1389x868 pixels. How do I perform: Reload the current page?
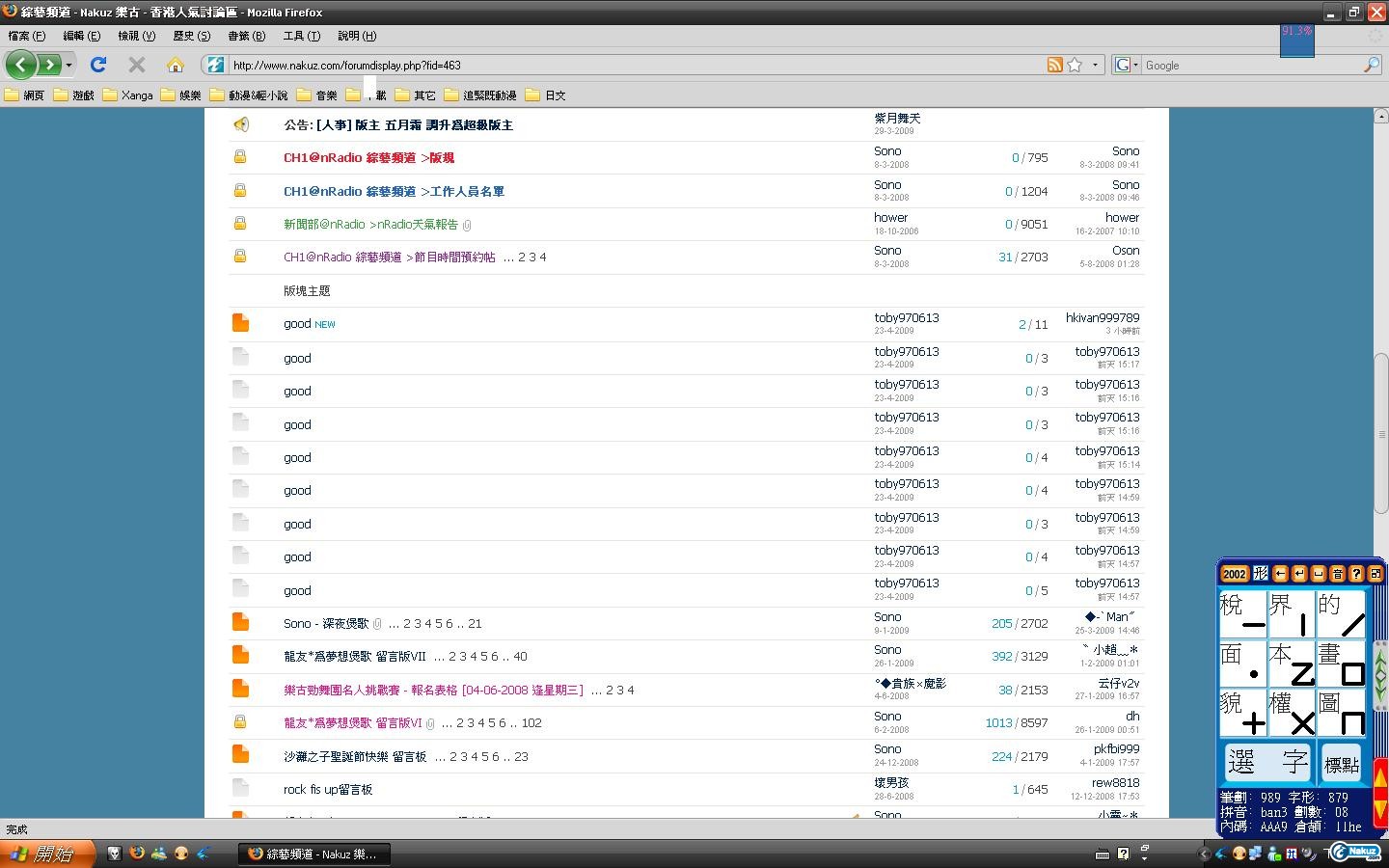click(x=97, y=65)
